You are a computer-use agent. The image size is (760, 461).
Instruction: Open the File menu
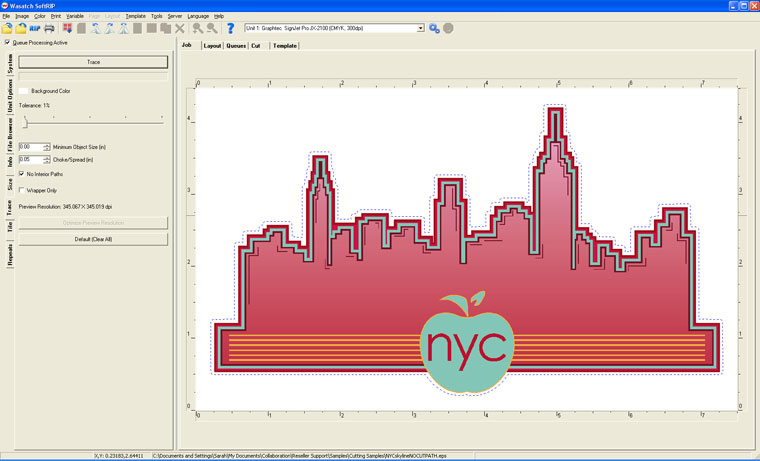[x=6, y=16]
